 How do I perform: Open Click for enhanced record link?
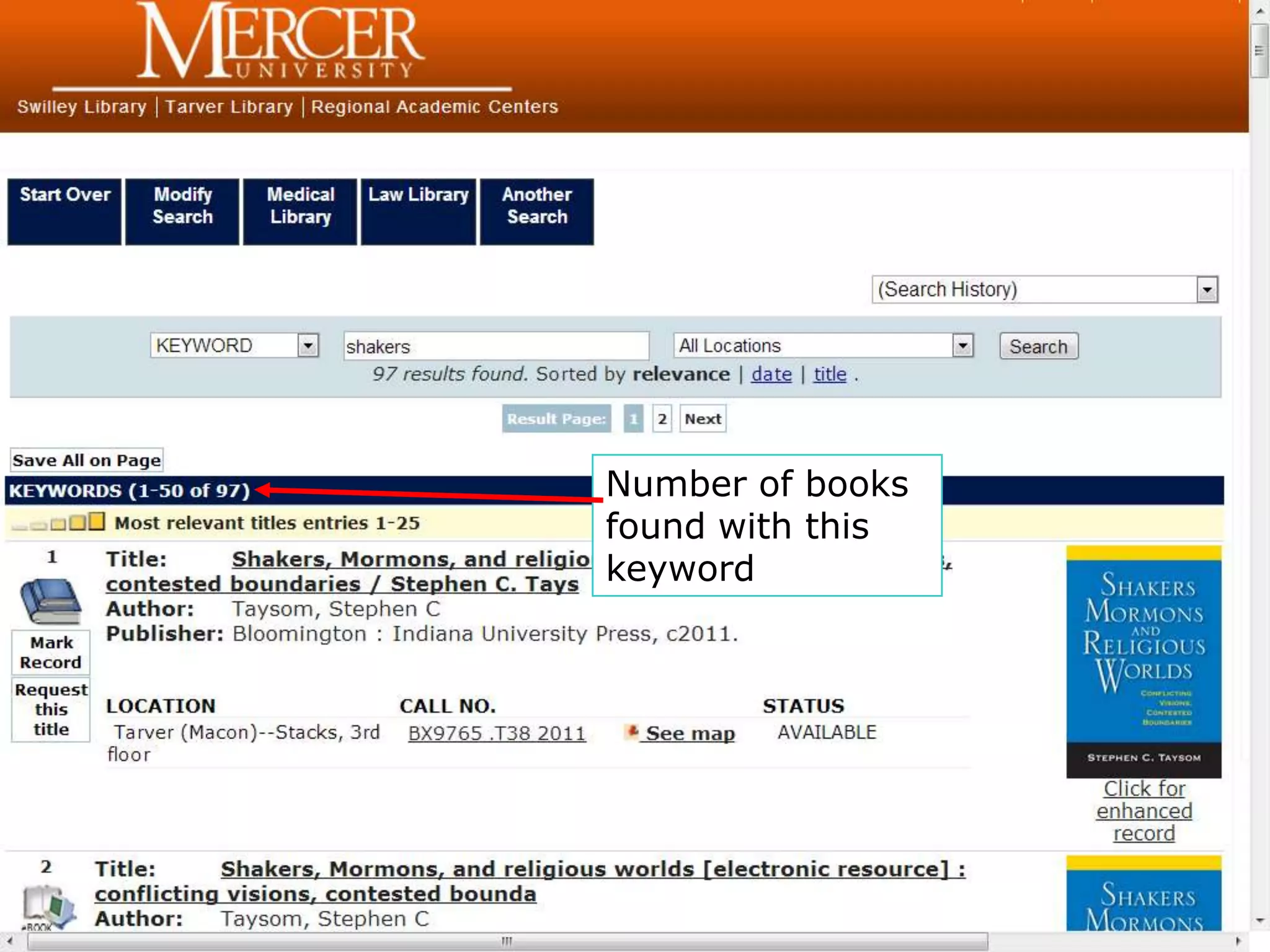tap(1144, 811)
